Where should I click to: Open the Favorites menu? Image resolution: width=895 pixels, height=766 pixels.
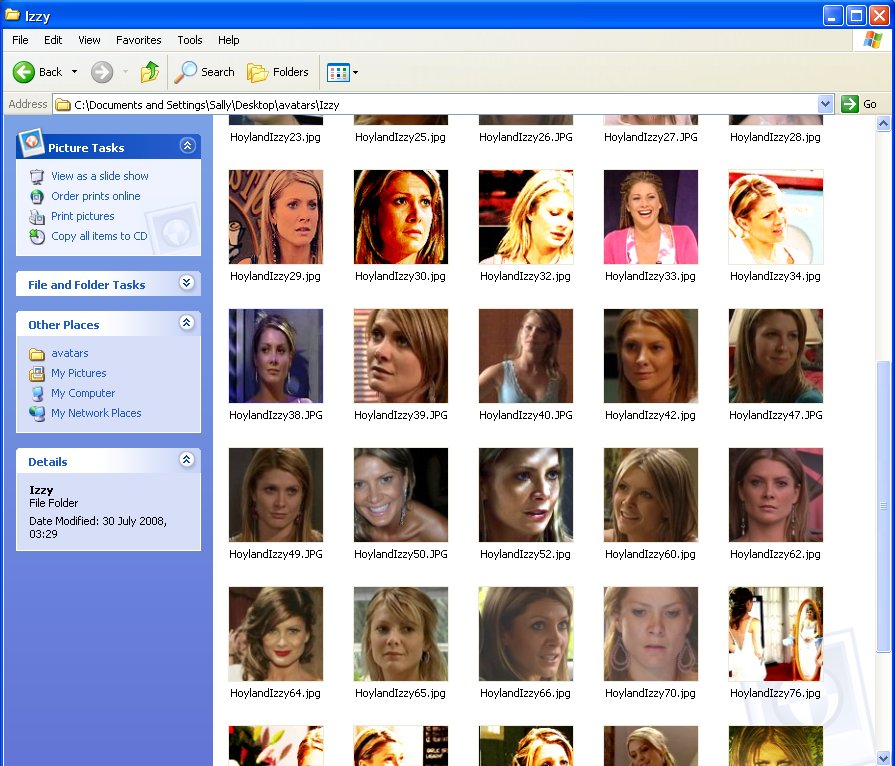[x=139, y=40]
